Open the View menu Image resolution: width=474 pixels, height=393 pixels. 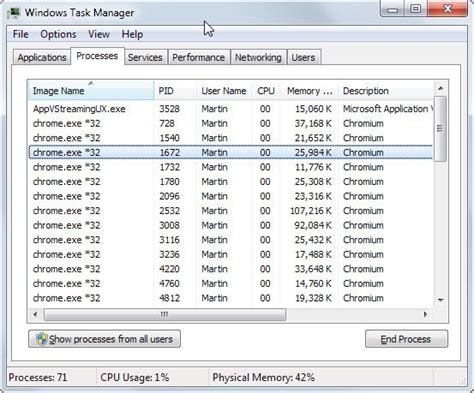point(99,34)
